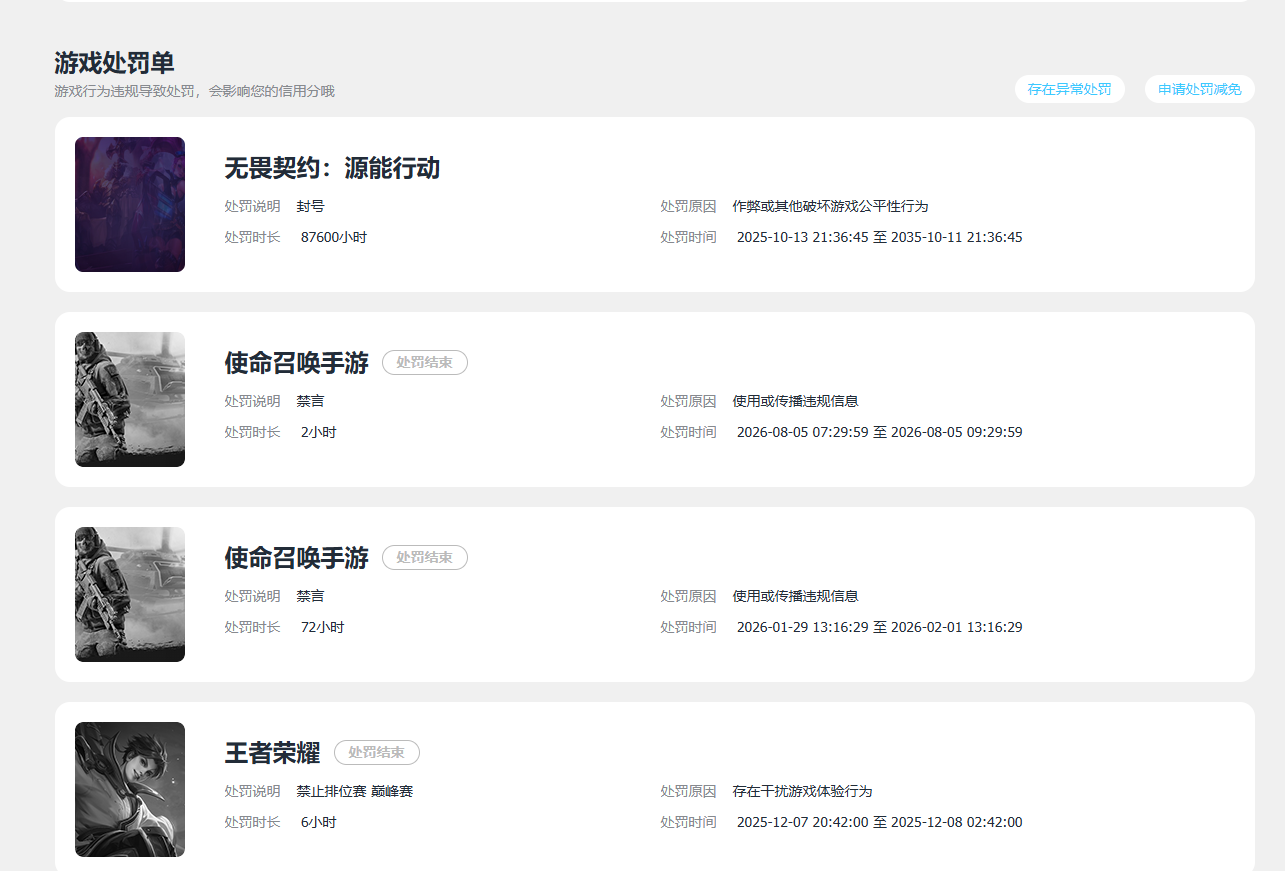
Task: Click the 禁止排位赛 巅峰赛 description
Action: 354,792
